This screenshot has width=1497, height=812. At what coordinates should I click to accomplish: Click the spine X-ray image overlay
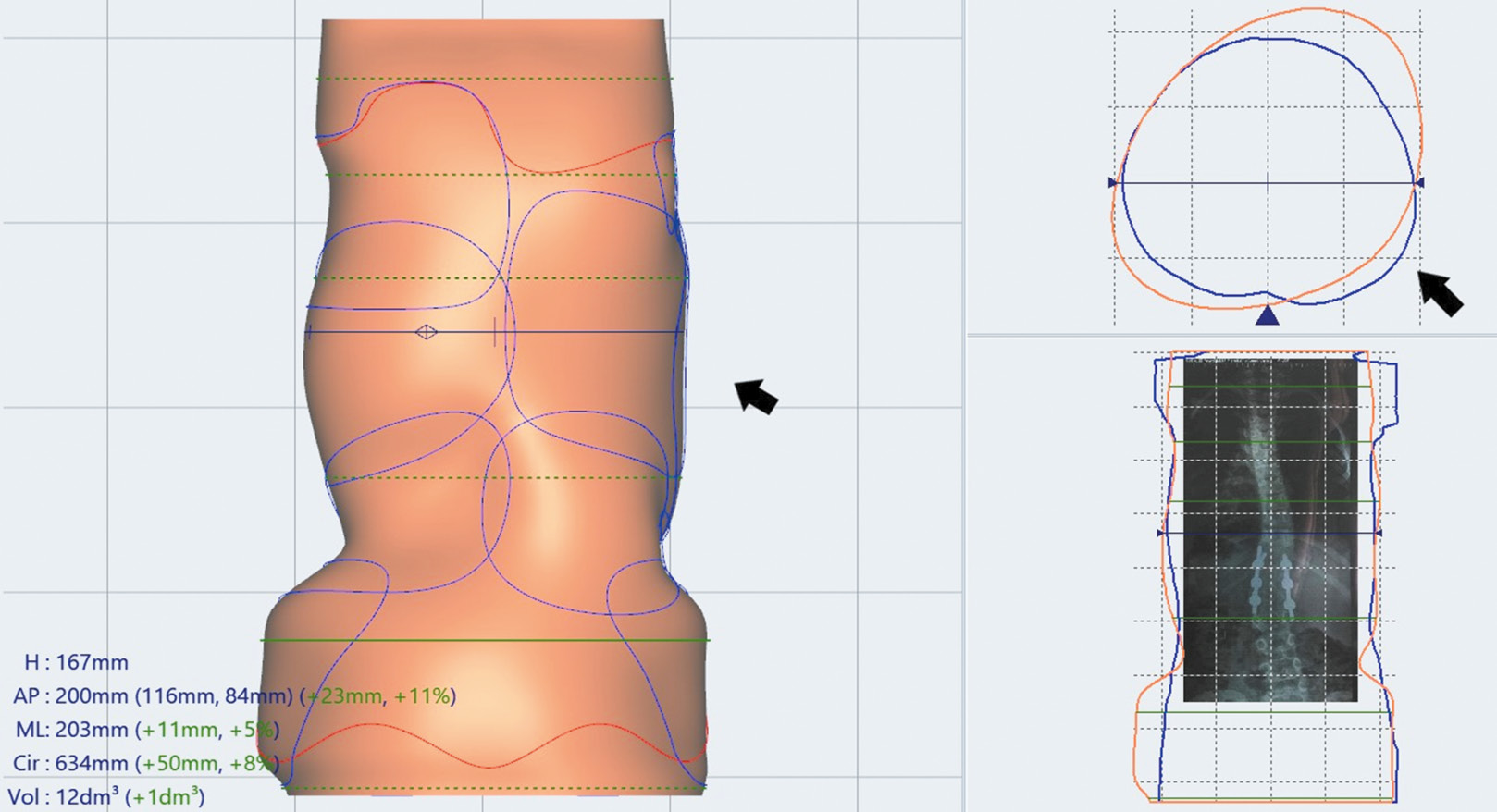(x=1269, y=527)
